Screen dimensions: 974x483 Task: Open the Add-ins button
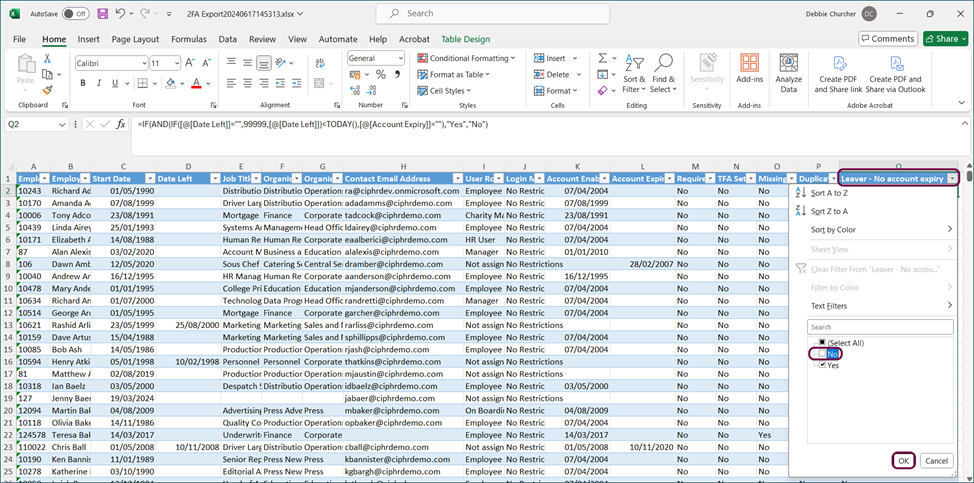pyautogui.click(x=750, y=68)
